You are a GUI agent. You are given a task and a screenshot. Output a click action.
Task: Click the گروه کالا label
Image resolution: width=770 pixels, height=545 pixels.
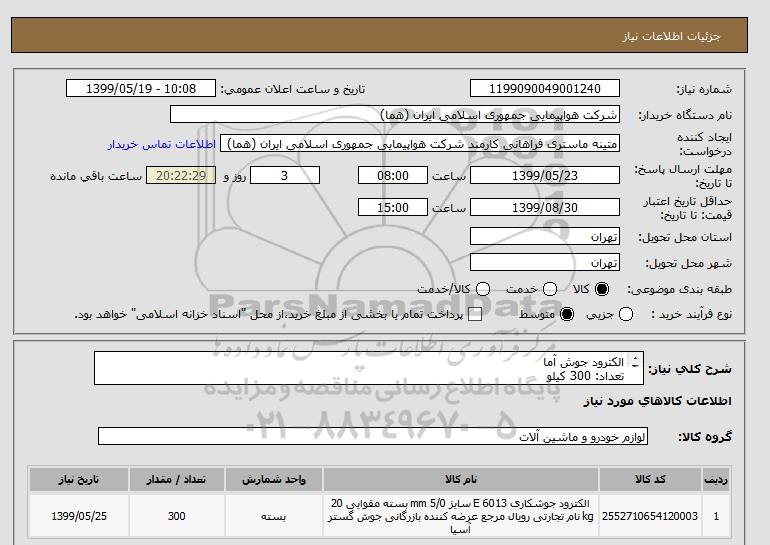(705, 436)
